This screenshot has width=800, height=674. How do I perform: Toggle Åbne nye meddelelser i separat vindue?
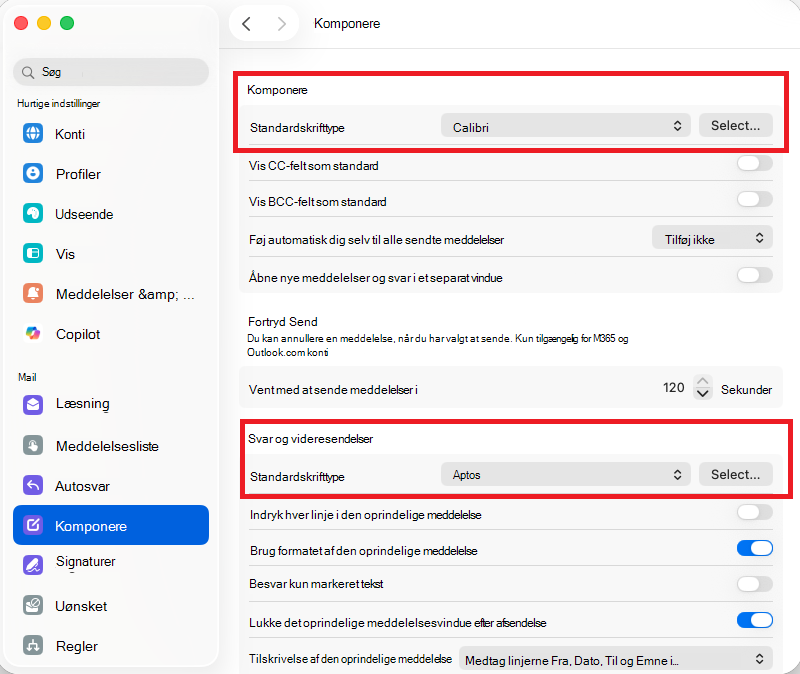point(755,276)
